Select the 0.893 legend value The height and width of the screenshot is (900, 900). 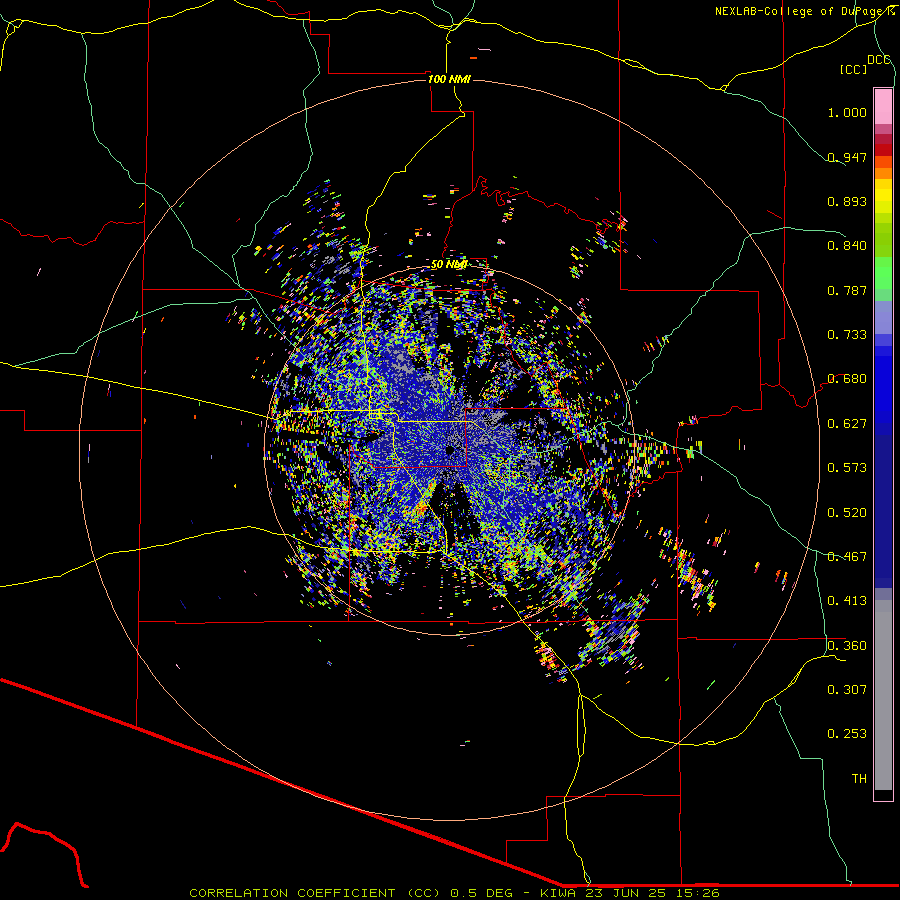point(847,201)
